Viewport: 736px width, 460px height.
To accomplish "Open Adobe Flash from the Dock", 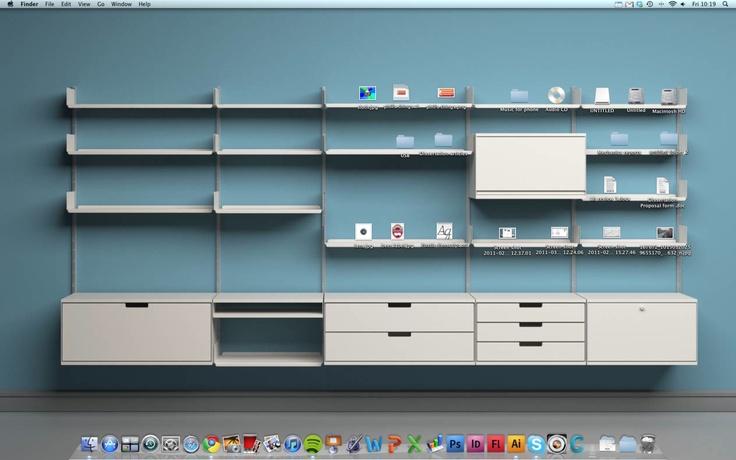I will pyautogui.click(x=496, y=444).
